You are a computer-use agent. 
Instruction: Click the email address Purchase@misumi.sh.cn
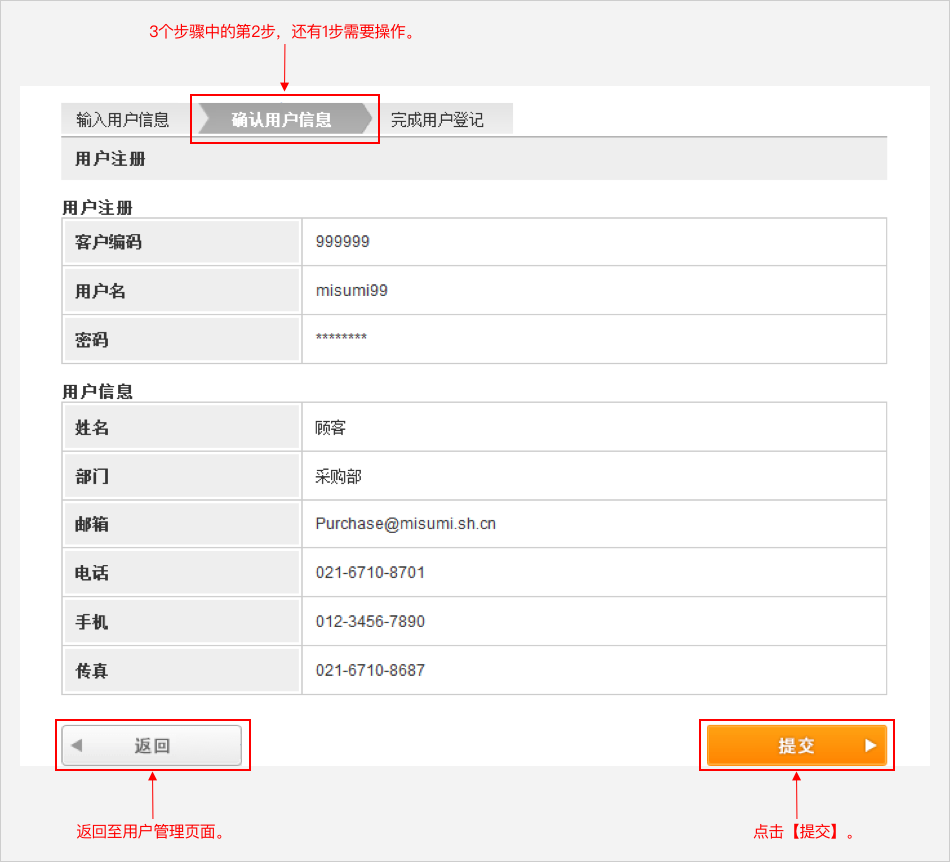point(405,524)
